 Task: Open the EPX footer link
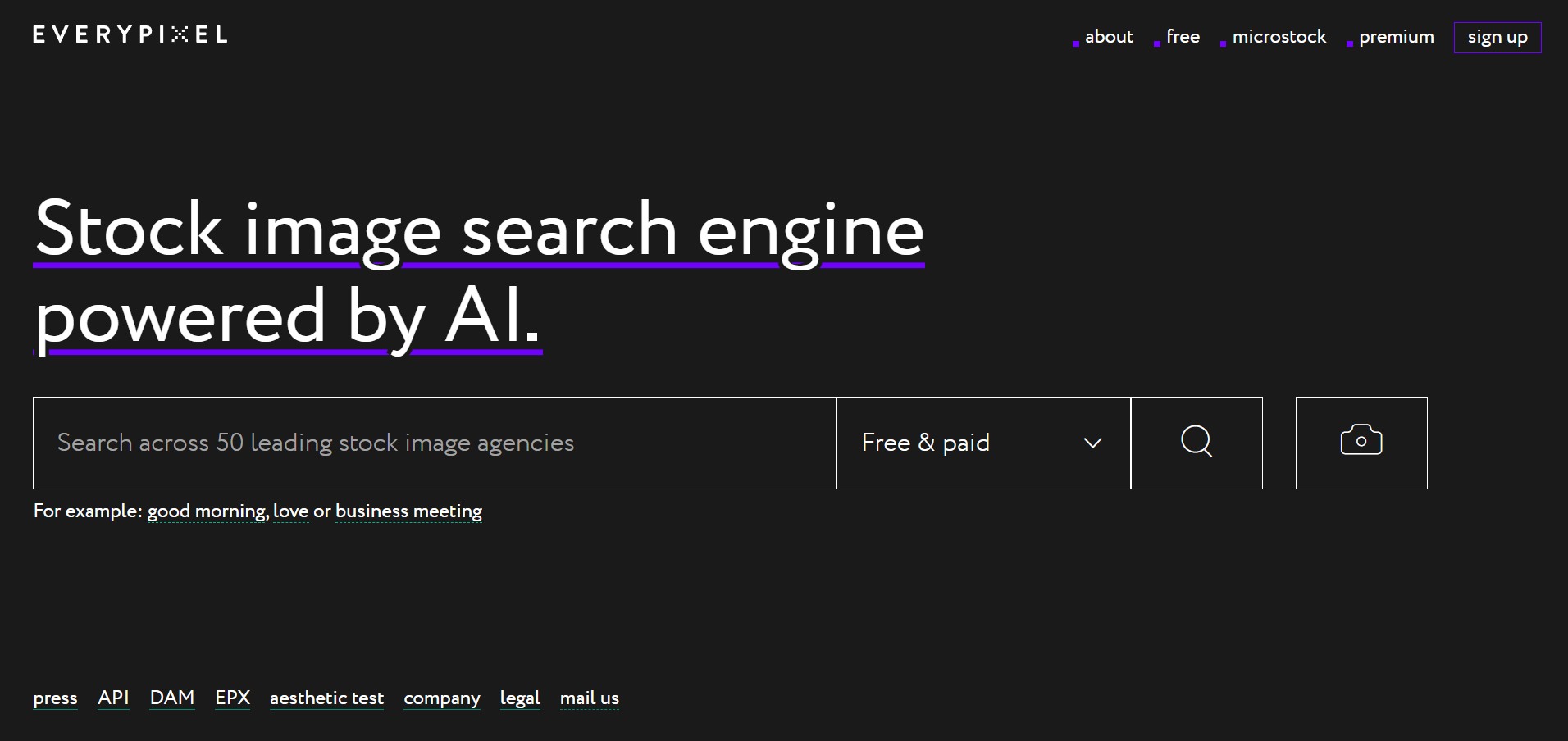[232, 698]
